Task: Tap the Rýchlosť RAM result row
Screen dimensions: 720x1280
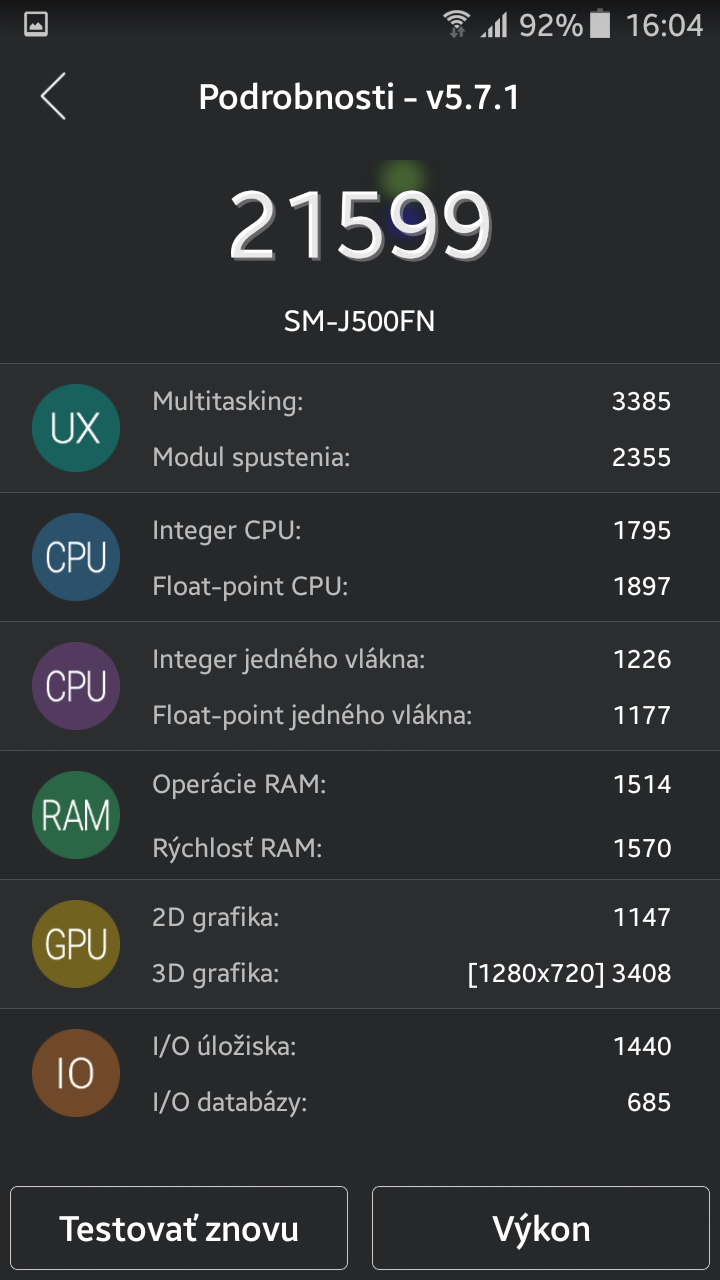Action: click(x=410, y=848)
